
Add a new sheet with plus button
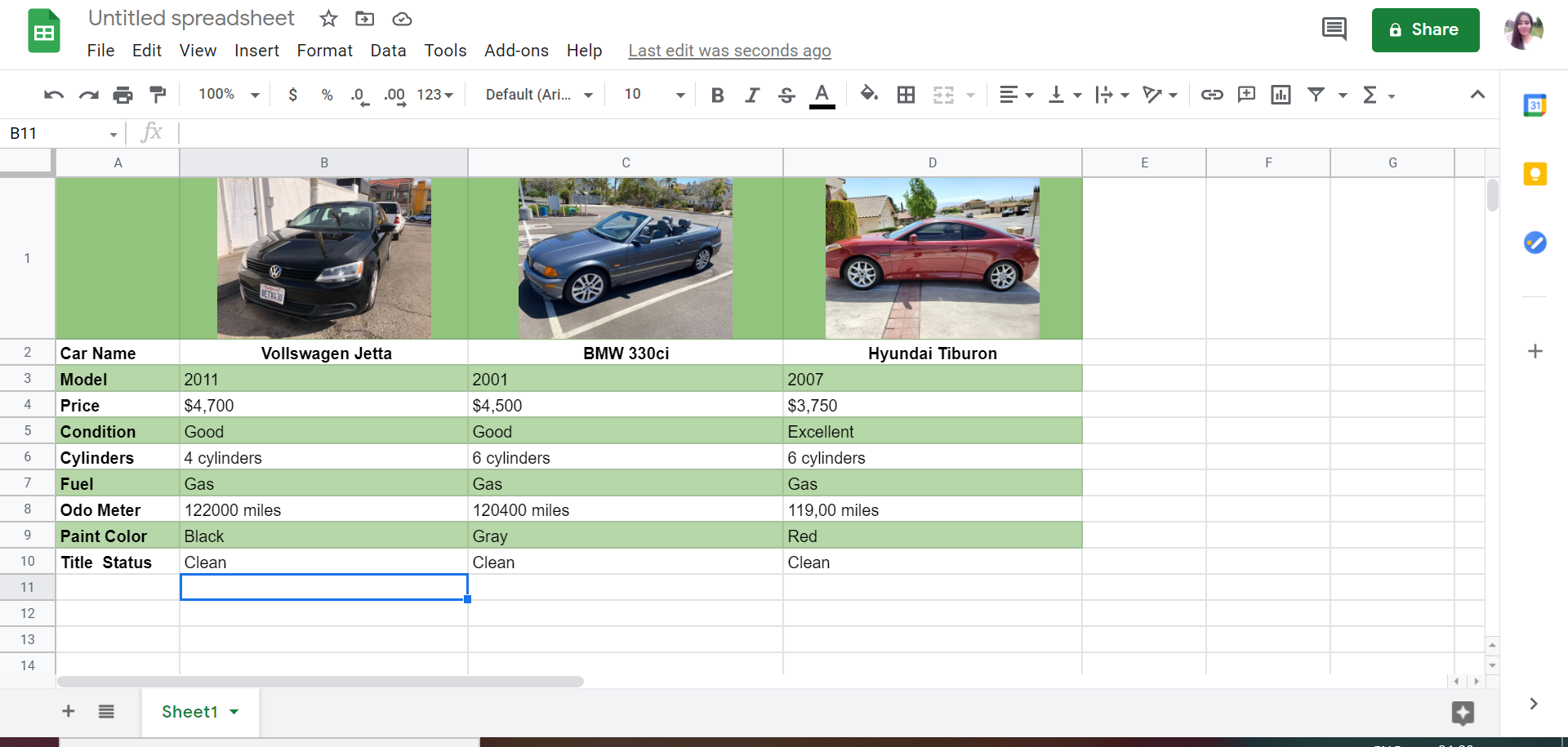69,711
